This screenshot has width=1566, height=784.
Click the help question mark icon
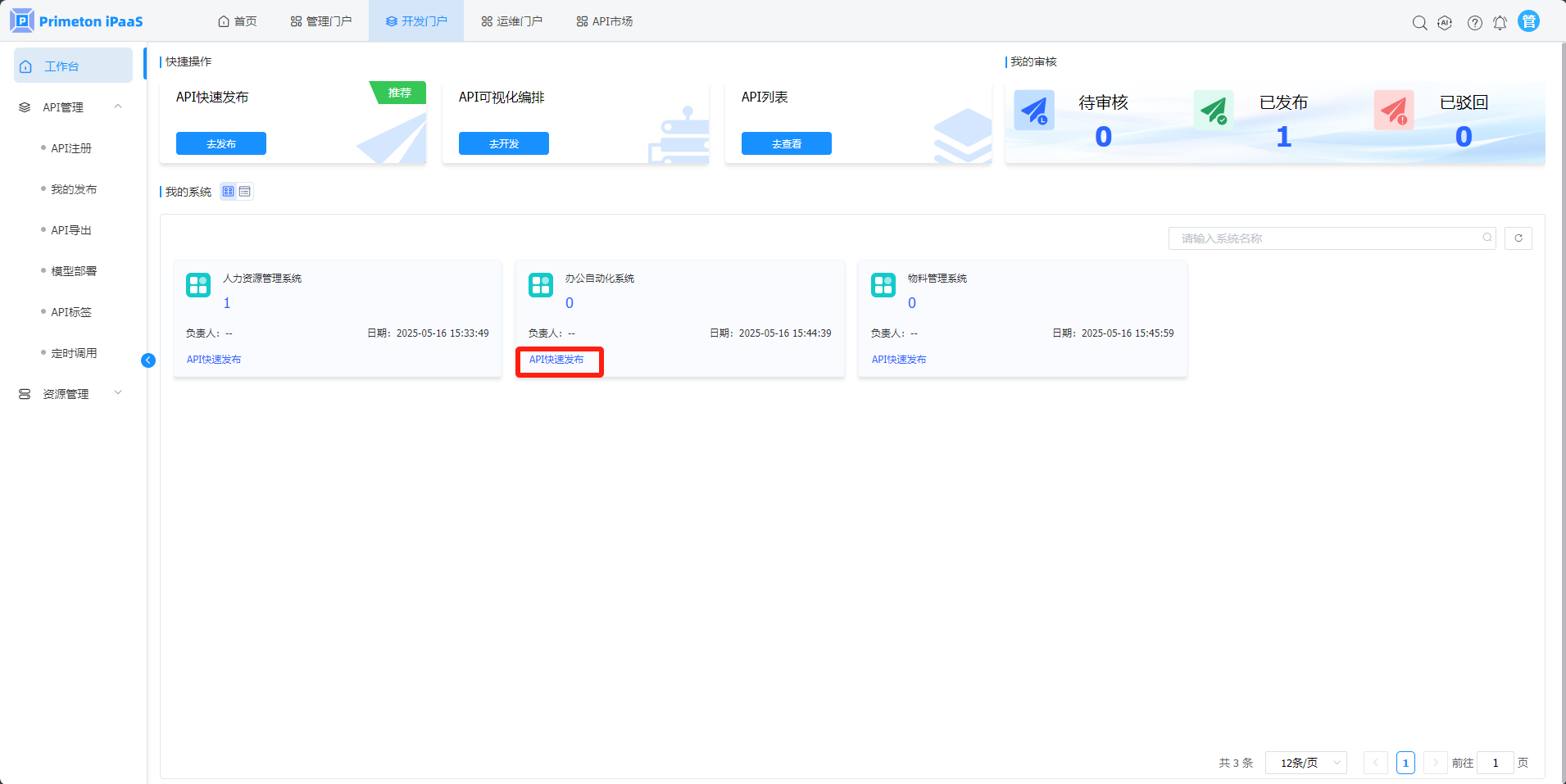1474,23
